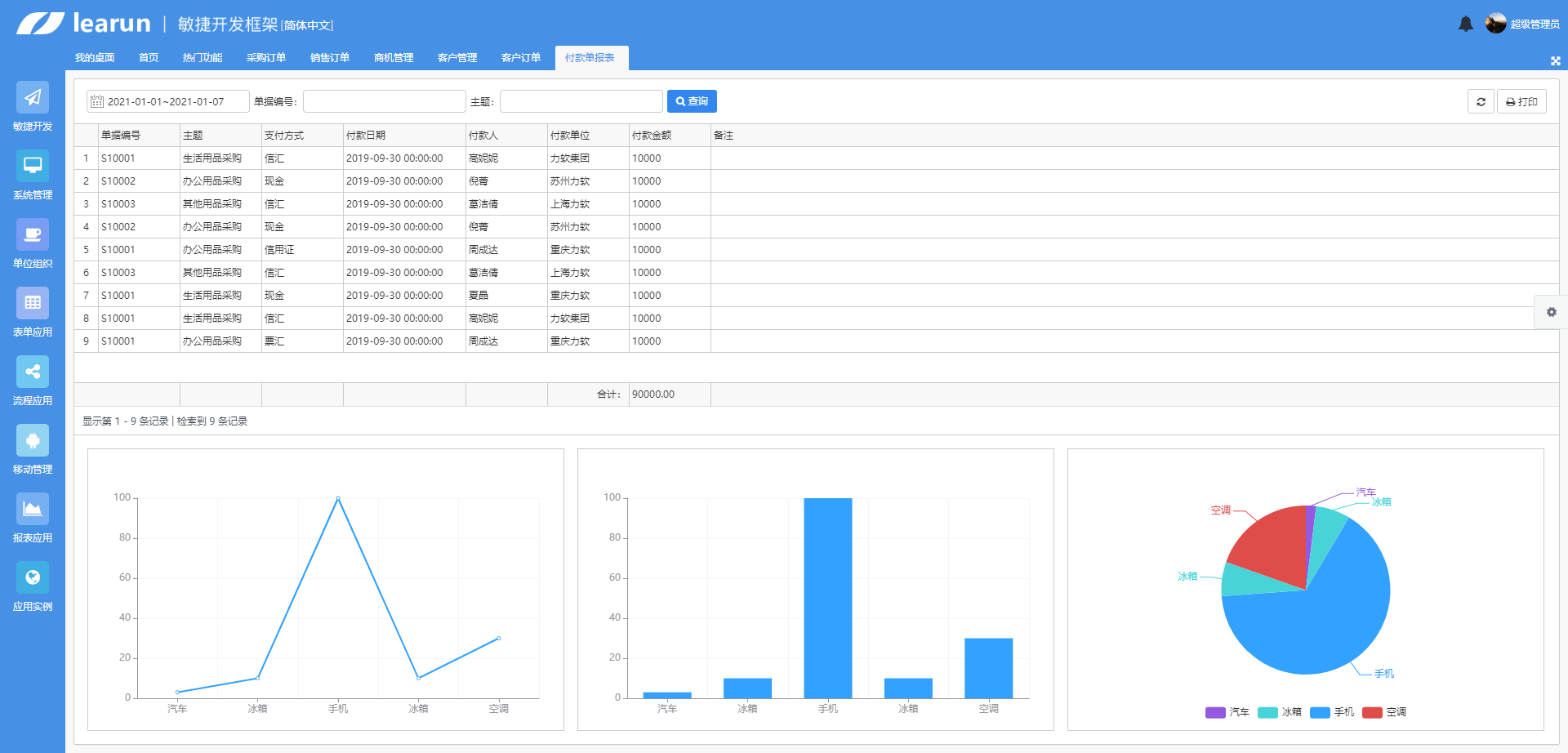Click the 打印 print button
The image size is (1568, 753).
point(1521,101)
